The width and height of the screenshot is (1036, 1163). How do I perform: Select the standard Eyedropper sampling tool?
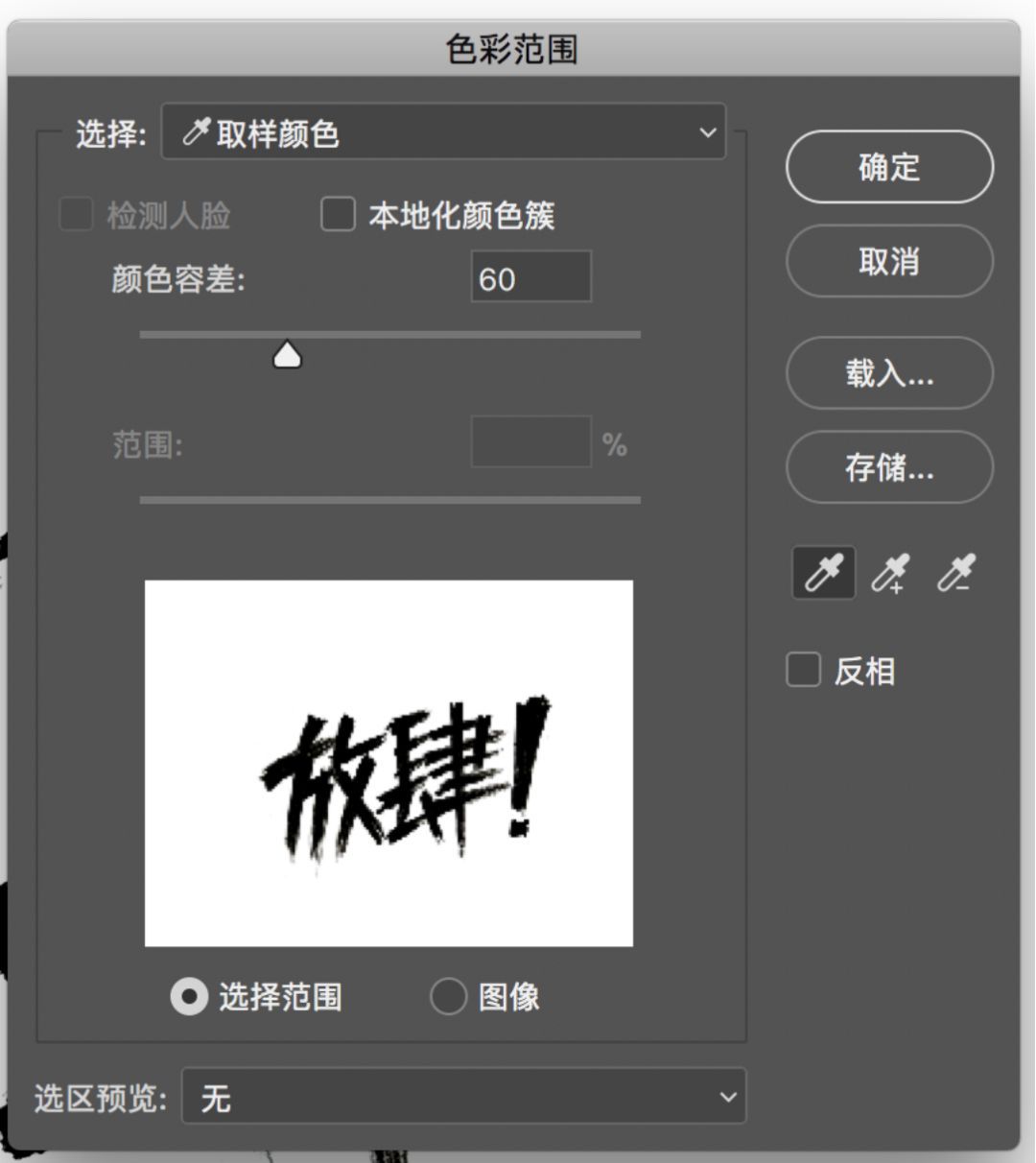point(822,572)
